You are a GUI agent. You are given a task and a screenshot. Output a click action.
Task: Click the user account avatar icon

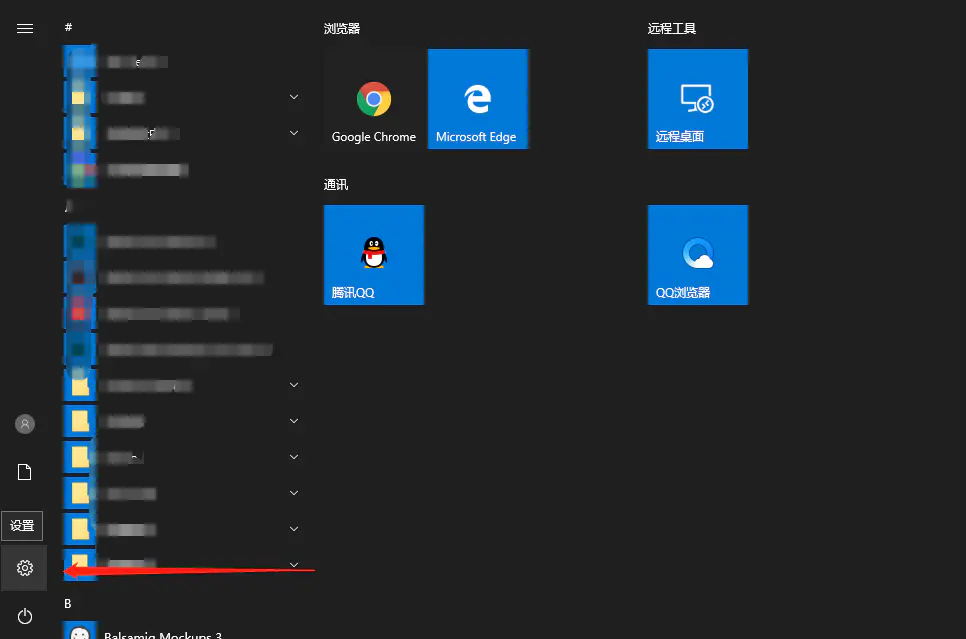click(x=25, y=424)
